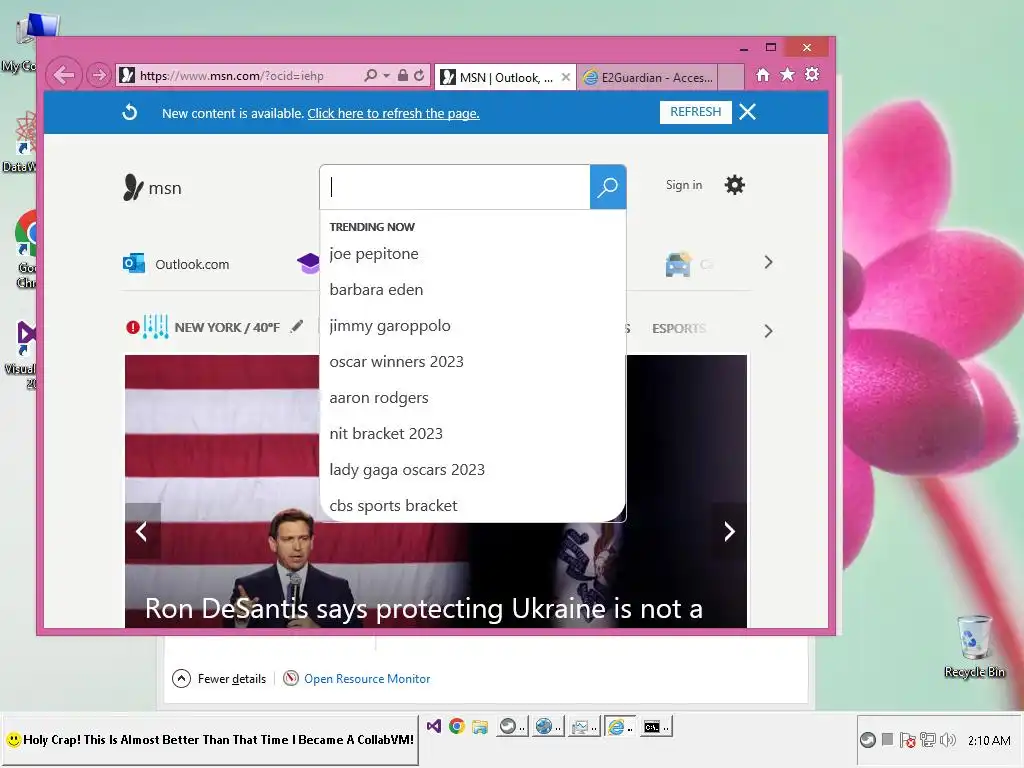Show next carousel slide with right arrow
The width and height of the screenshot is (1024, 768).
(729, 532)
